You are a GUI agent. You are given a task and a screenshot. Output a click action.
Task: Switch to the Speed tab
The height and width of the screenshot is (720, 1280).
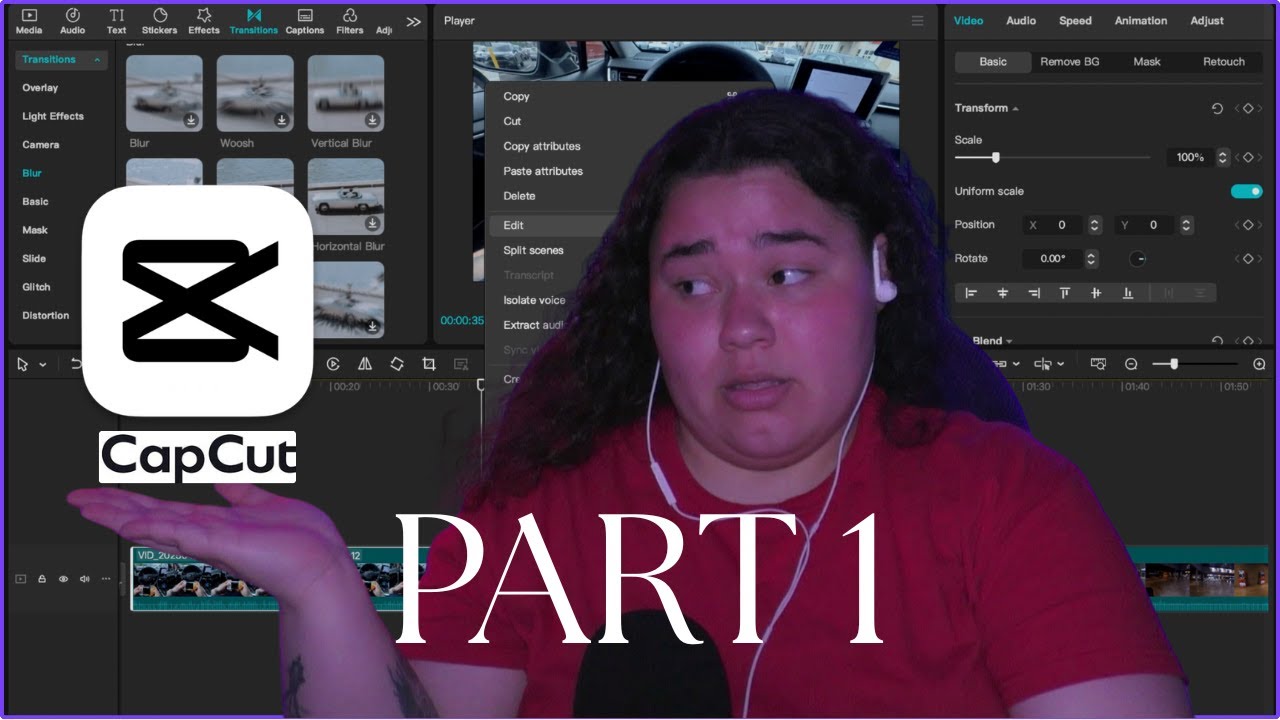1075,21
